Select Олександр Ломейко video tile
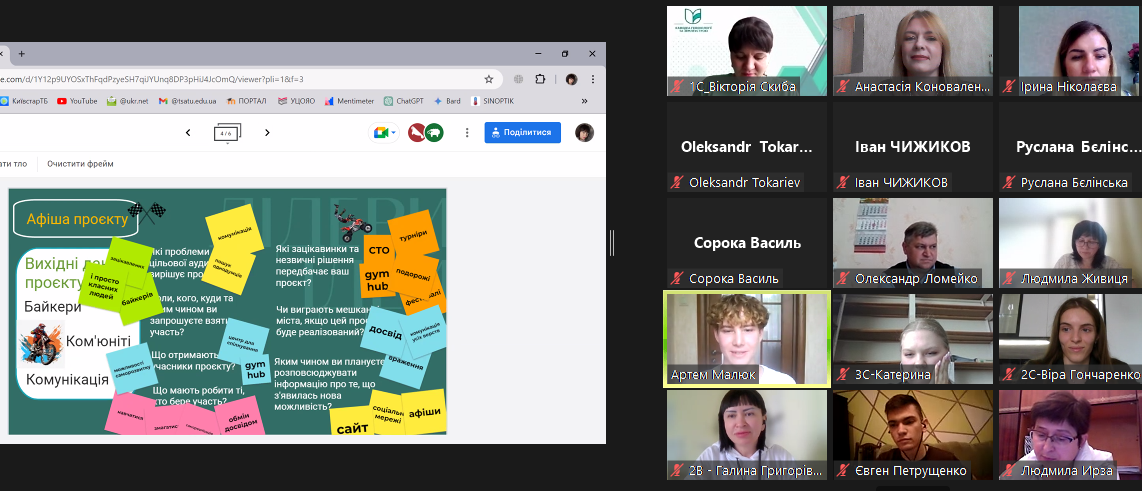1142x491 pixels. pos(913,243)
